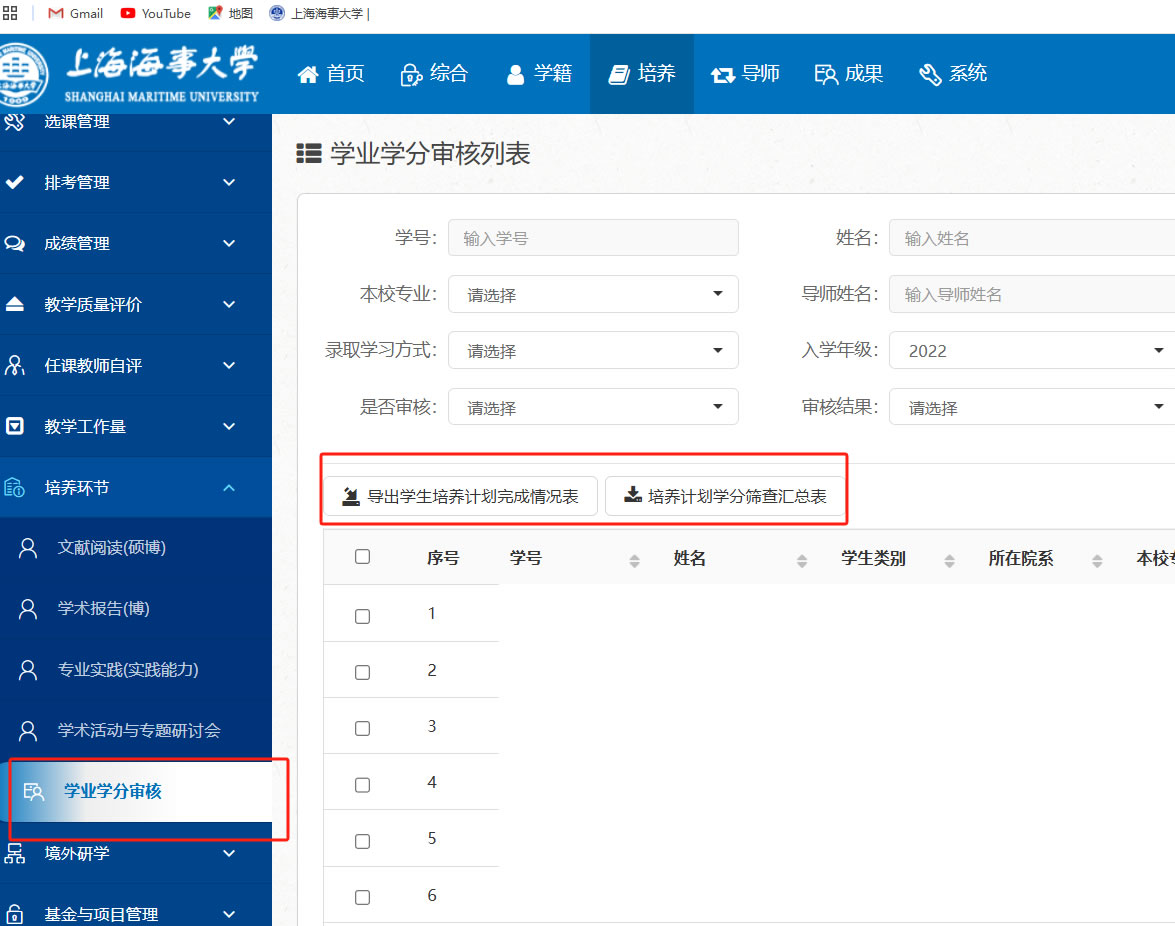Image resolution: width=1175 pixels, height=926 pixels.
Task: Focus the 姓名 input field
Action: click(1032, 237)
